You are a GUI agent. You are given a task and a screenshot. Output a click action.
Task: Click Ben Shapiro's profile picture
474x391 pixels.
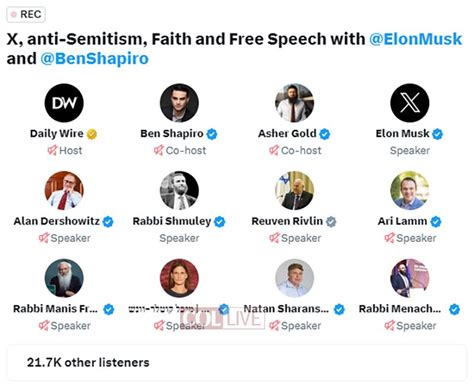pos(179,103)
